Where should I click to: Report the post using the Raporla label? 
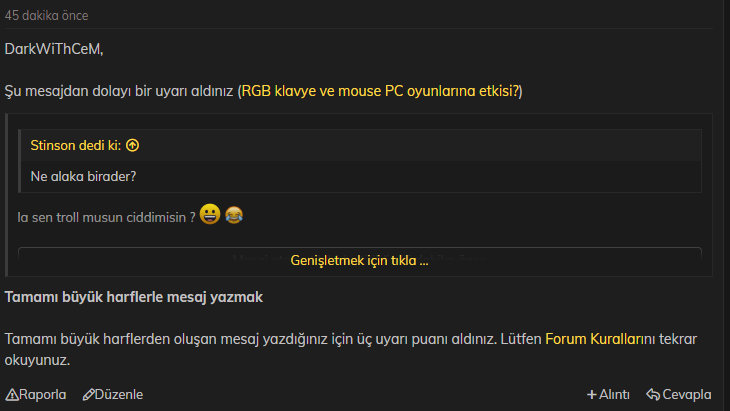[42, 395]
